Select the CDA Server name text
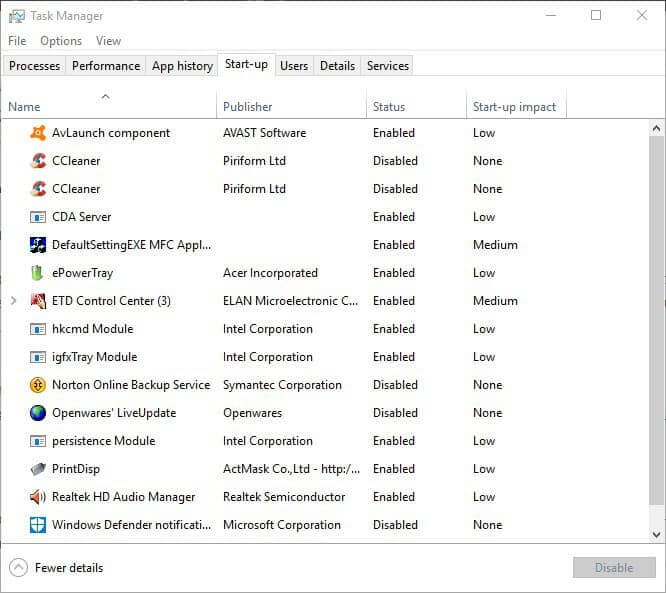The height and width of the screenshot is (593, 666). (82, 217)
